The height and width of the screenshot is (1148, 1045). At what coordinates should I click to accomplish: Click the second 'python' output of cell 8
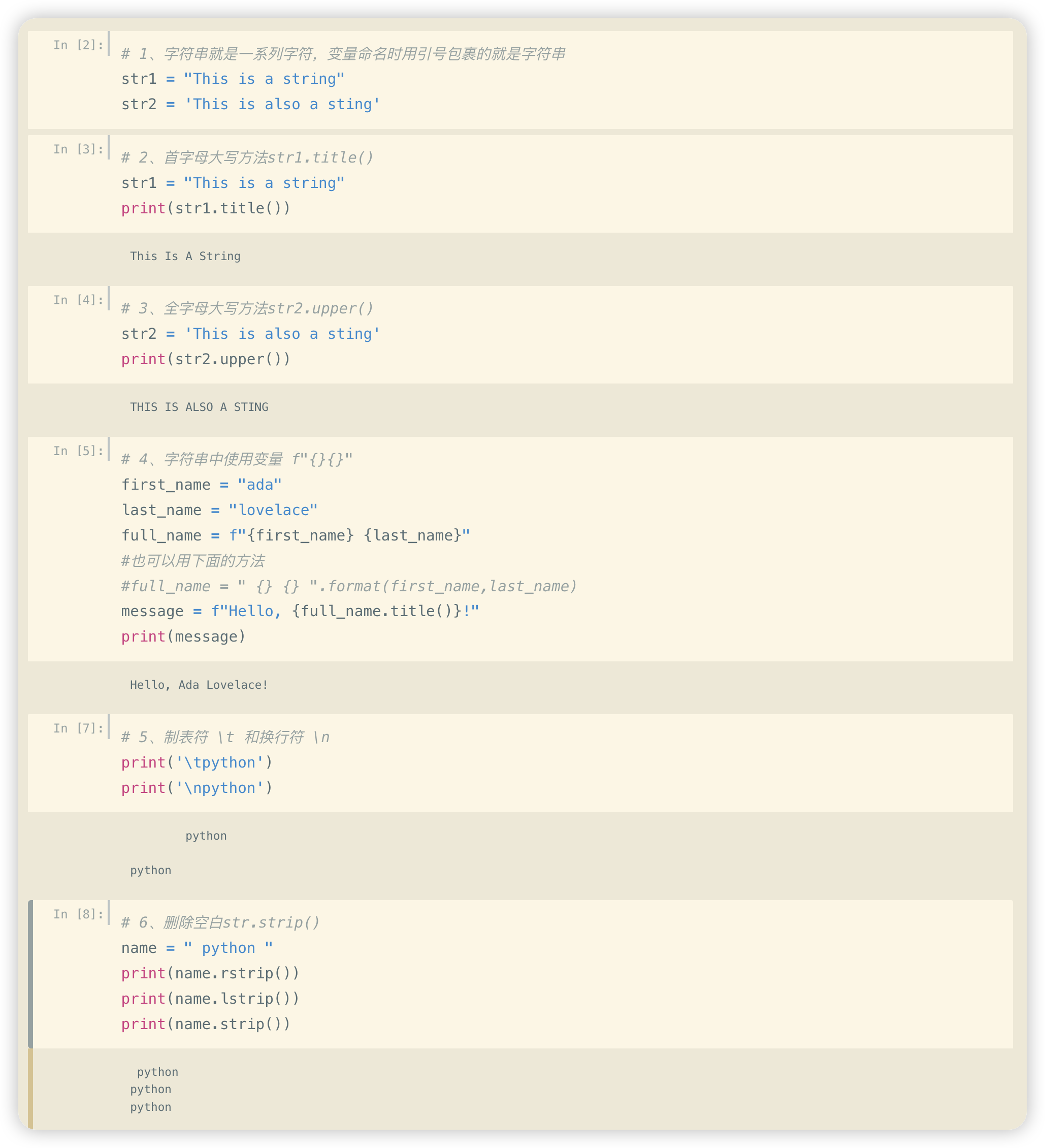click(151, 1090)
